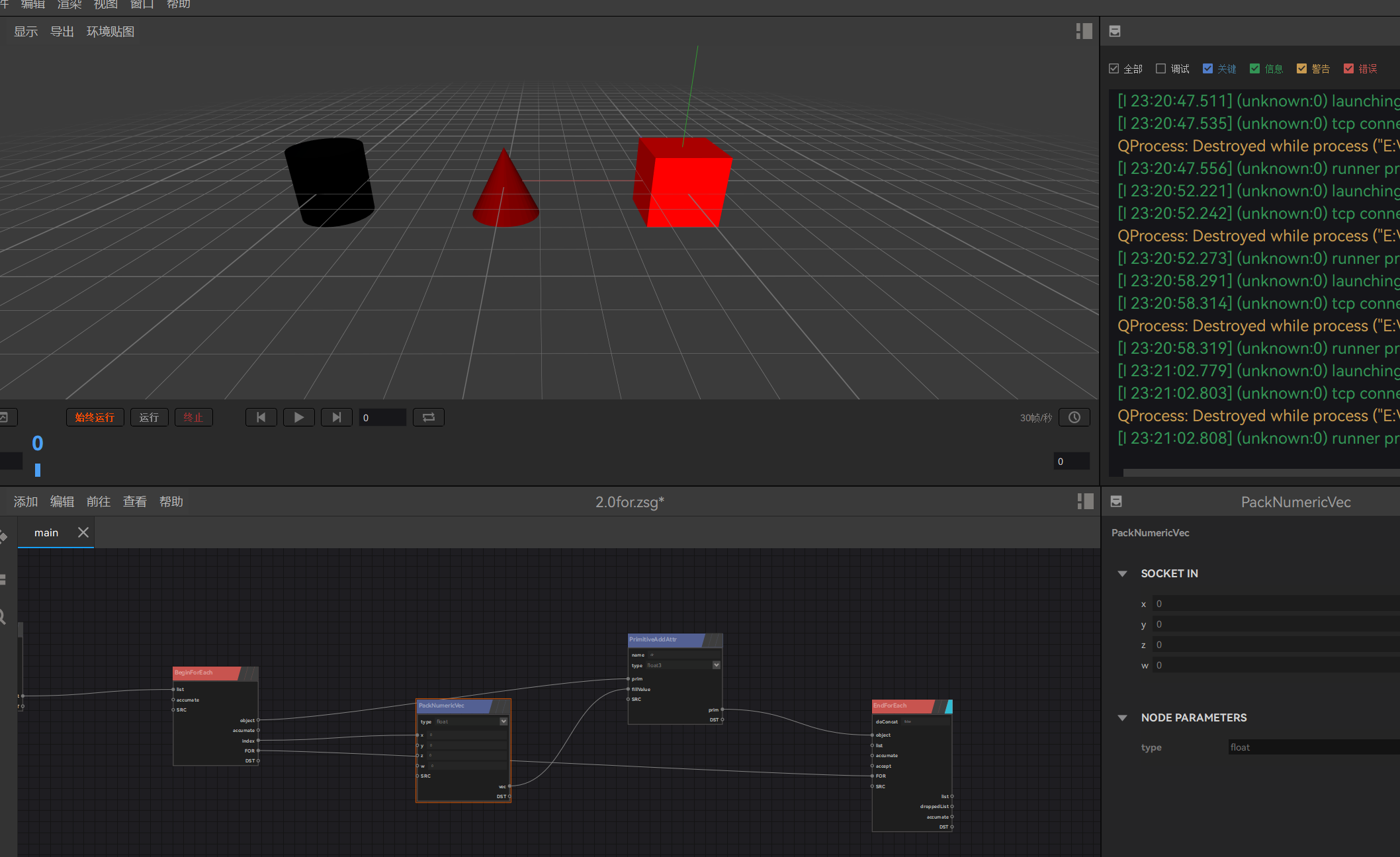Skip to the last frame button
Screen dimensions: 1400x857
coord(337,417)
